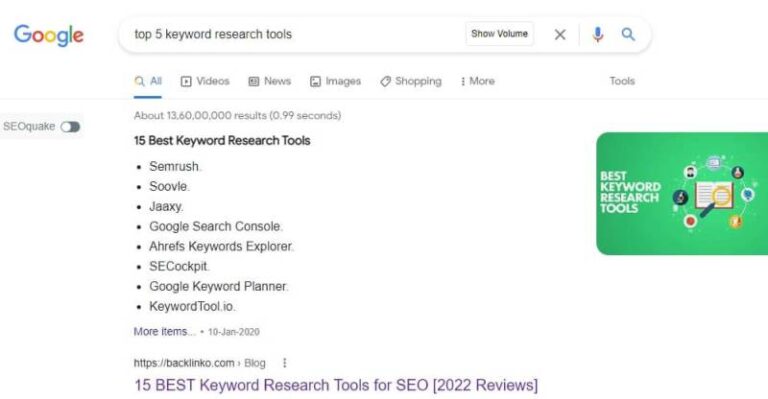This screenshot has height=399, width=768.
Task: Toggle the SEOquake switch
Action: click(70, 127)
